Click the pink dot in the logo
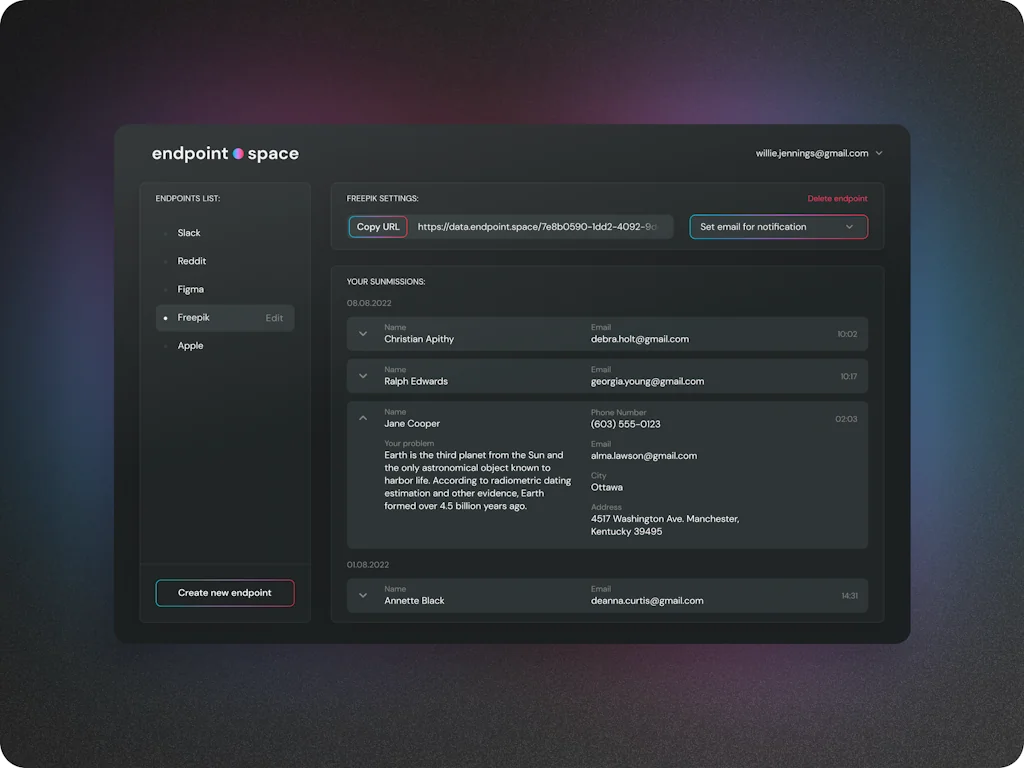This screenshot has width=1024, height=768. pyautogui.click(x=238, y=154)
